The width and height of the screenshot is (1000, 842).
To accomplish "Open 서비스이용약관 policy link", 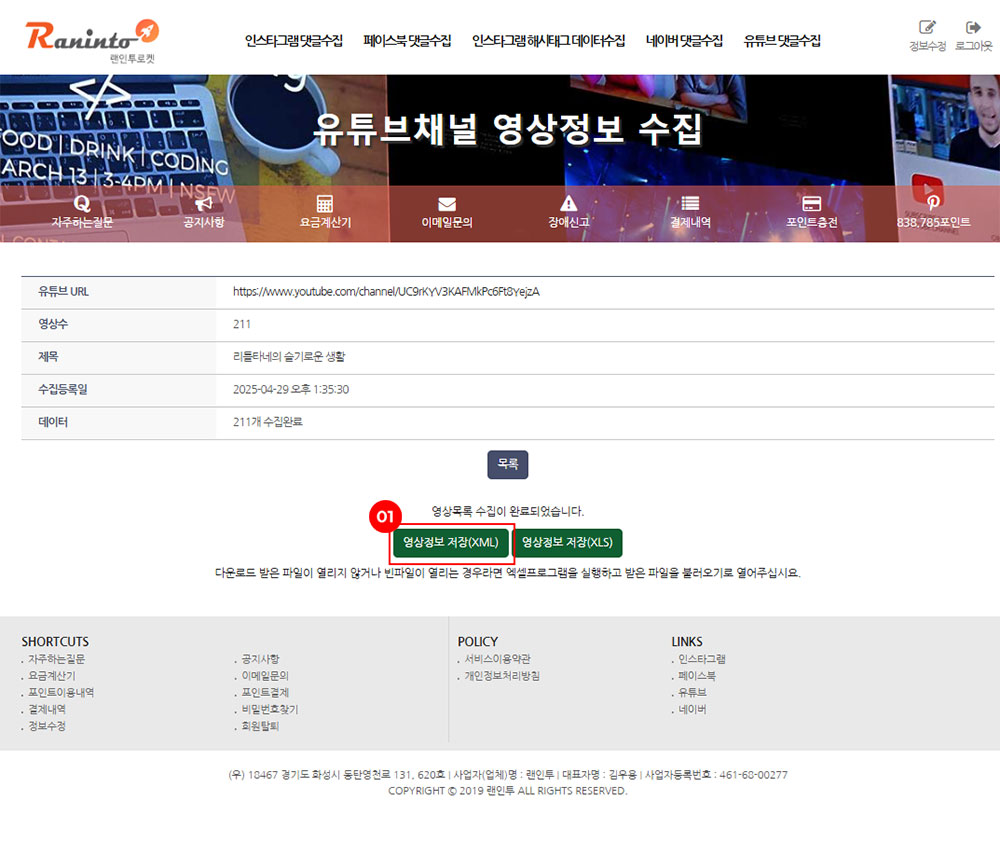I will tap(497, 659).
